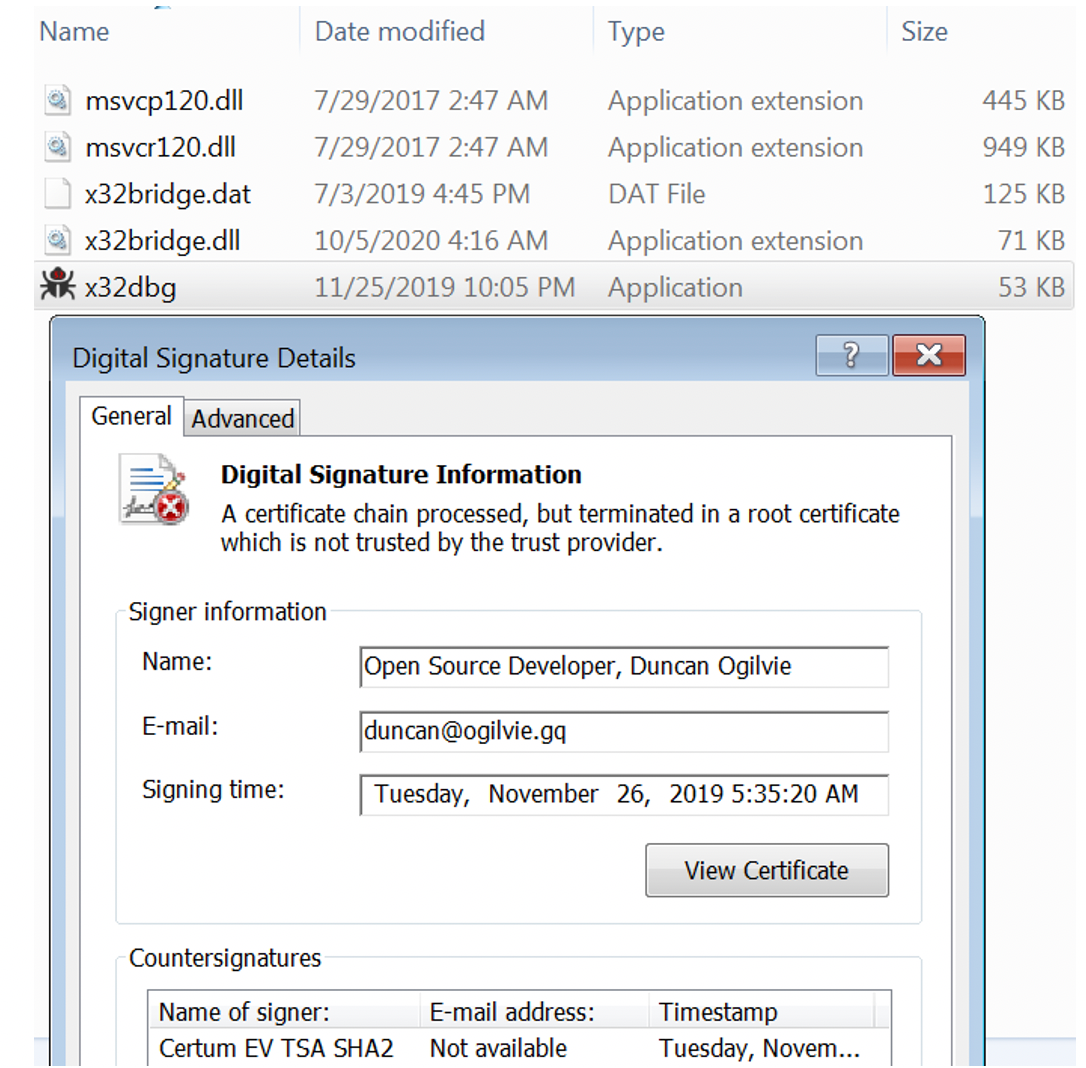Open the help question mark button

click(852, 355)
